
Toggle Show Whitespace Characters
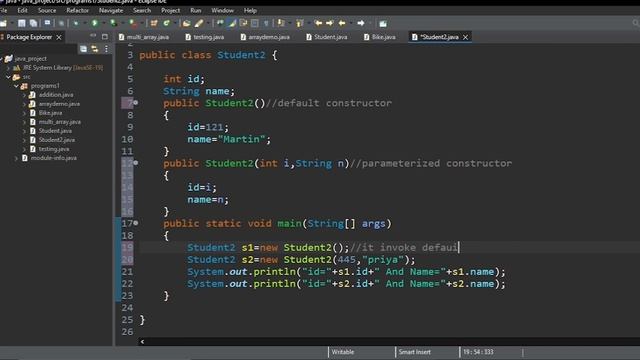click(266, 23)
